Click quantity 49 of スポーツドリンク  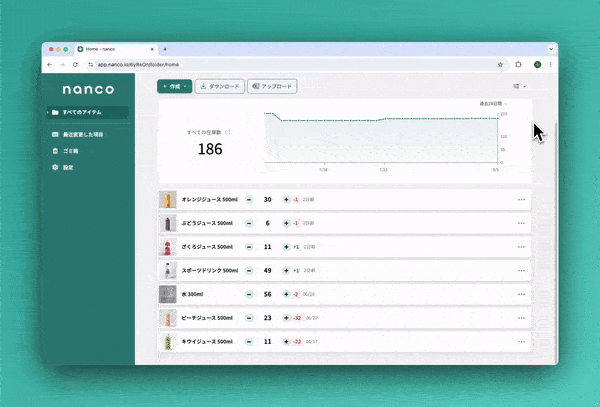pos(267,270)
